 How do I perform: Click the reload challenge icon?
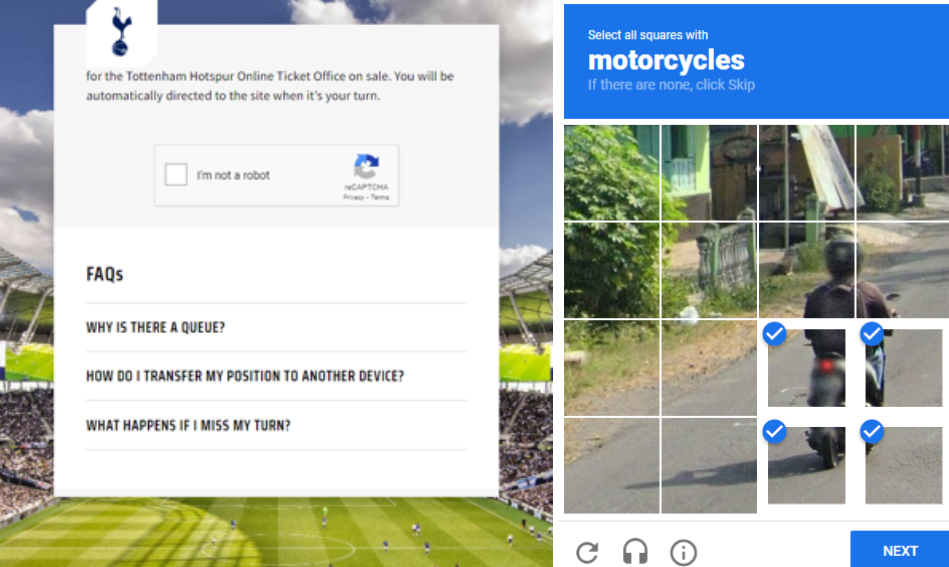click(x=587, y=552)
